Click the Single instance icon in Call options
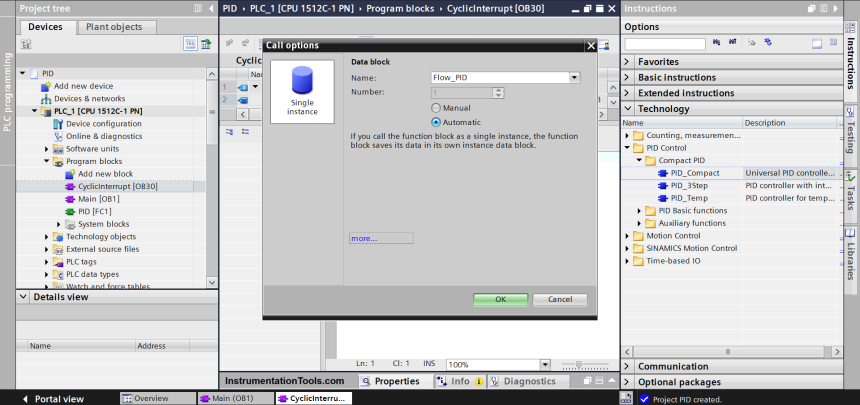 pyautogui.click(x=302, y=92)
